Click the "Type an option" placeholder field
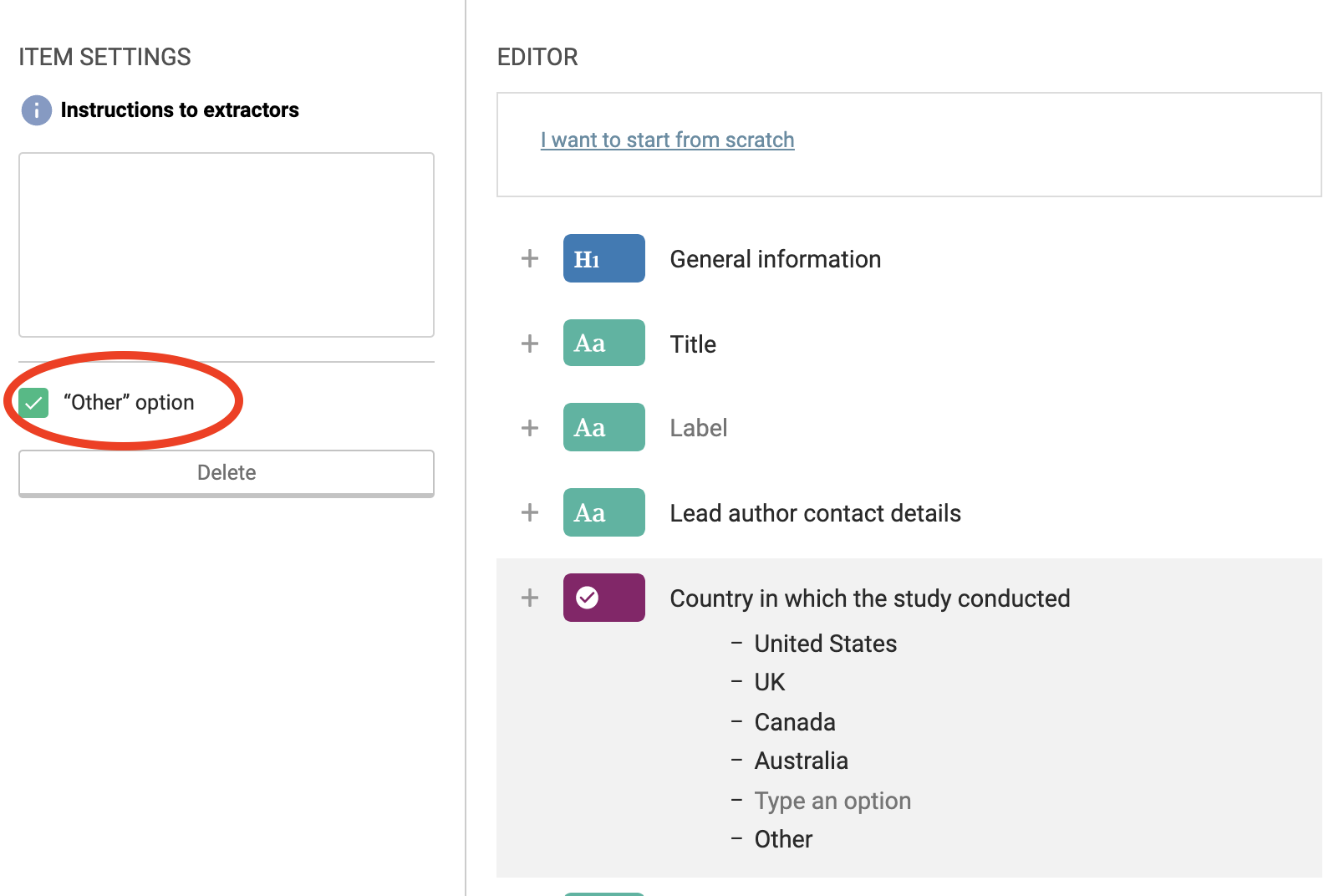Viewport: 1344px width, 896px height. coord(832,801)
